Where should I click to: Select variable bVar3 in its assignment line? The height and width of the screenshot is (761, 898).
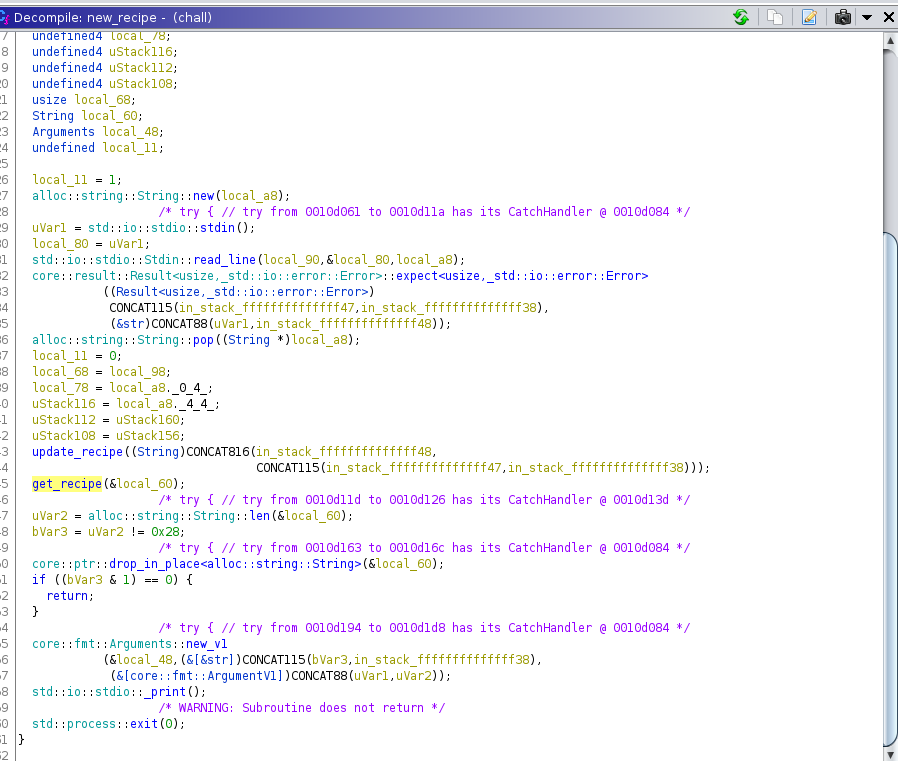click(49, 532)
